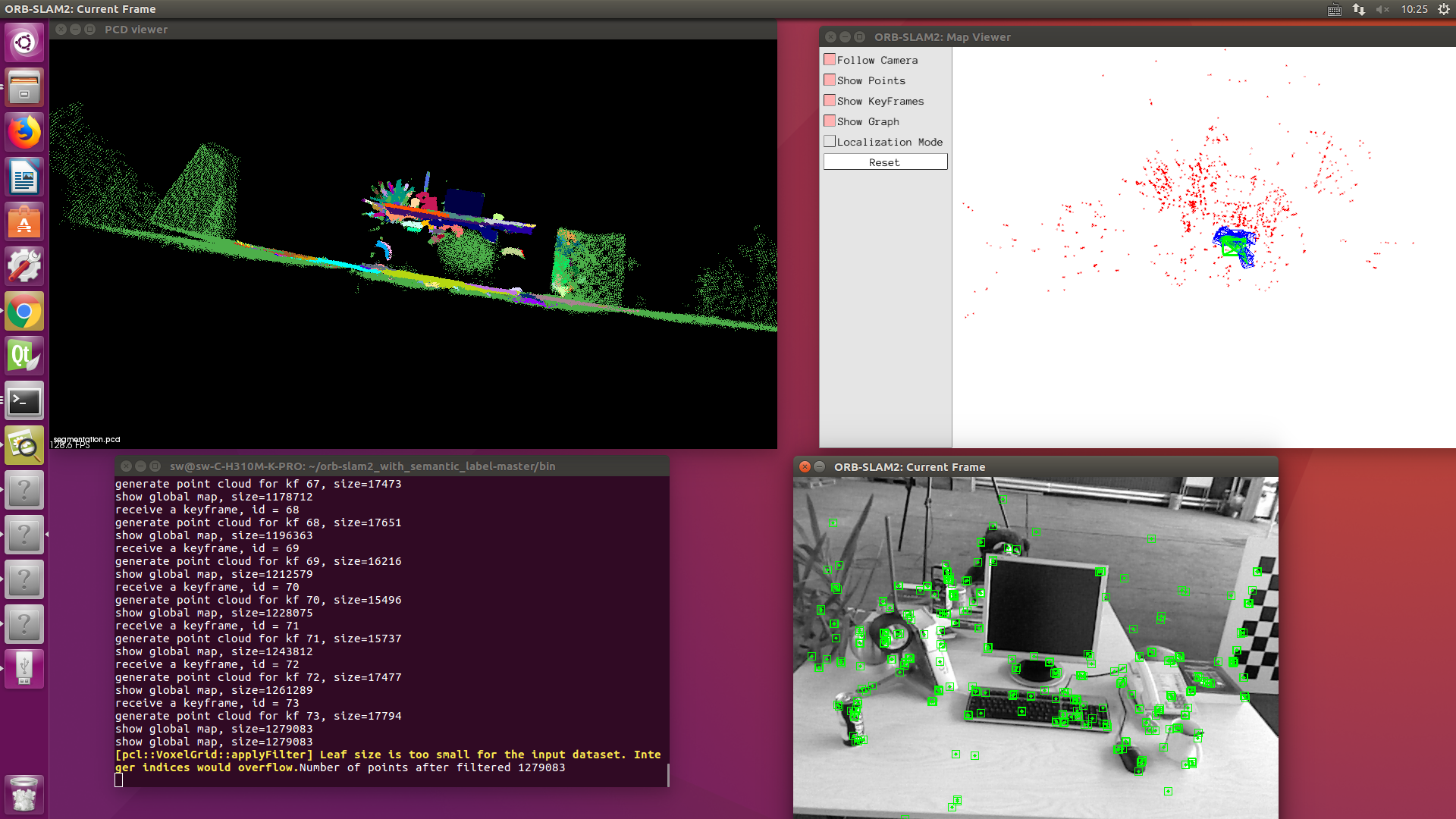Image resolution: width=1456 pixels, height=819 pixels.
Task: Open the Files manager from the launcher
Action: tap(24, 87)
